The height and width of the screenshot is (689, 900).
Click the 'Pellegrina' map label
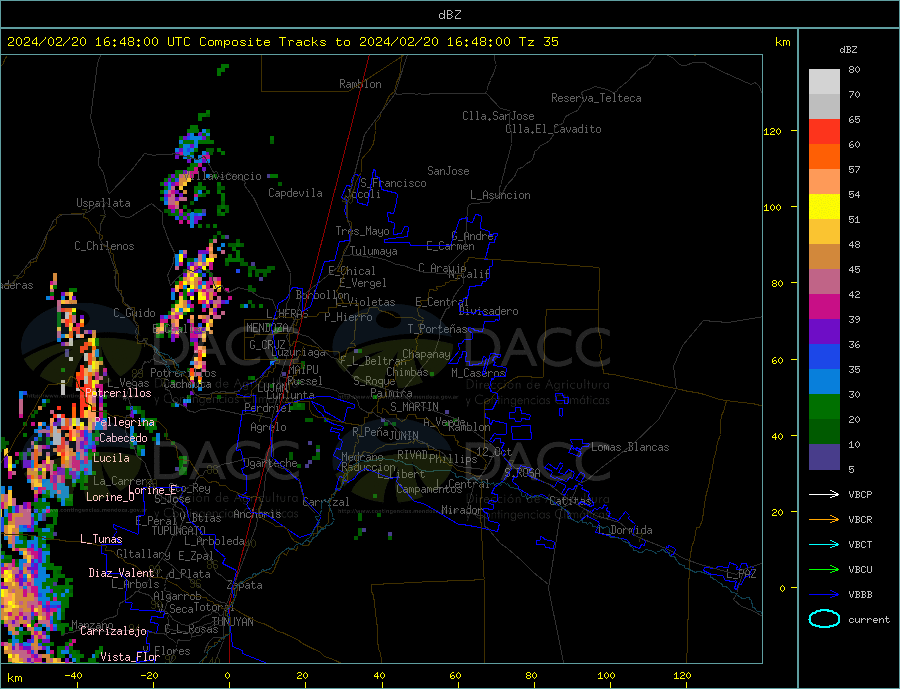125,423
